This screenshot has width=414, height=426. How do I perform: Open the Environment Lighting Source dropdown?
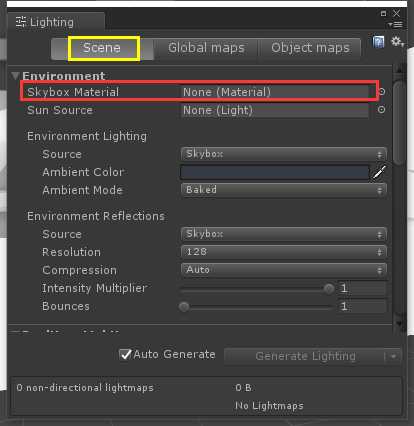pos(284,154)
